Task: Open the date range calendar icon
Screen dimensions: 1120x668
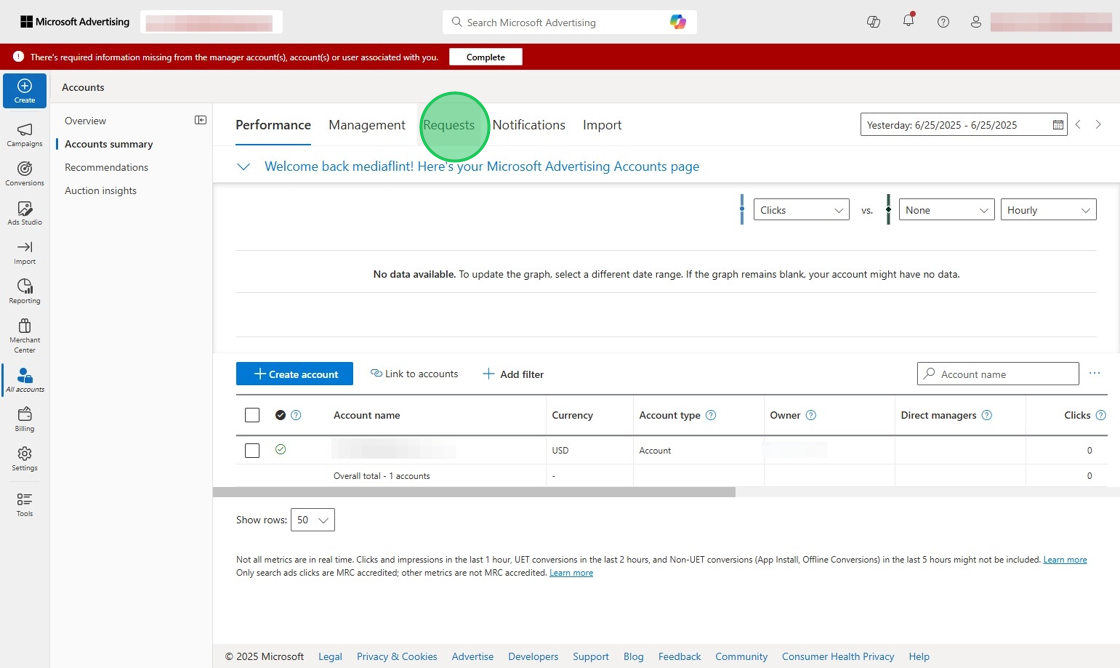Action: (x=1058, y=125)
